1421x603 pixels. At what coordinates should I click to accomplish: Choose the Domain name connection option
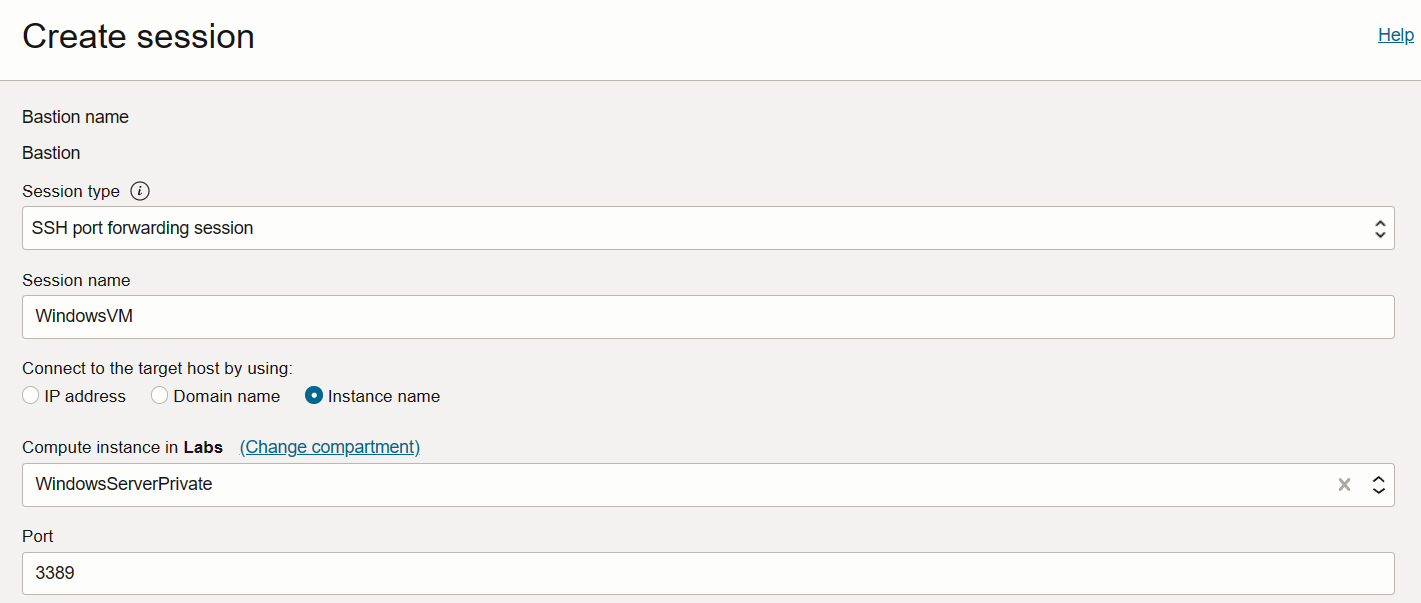click(x=159, y=395)
